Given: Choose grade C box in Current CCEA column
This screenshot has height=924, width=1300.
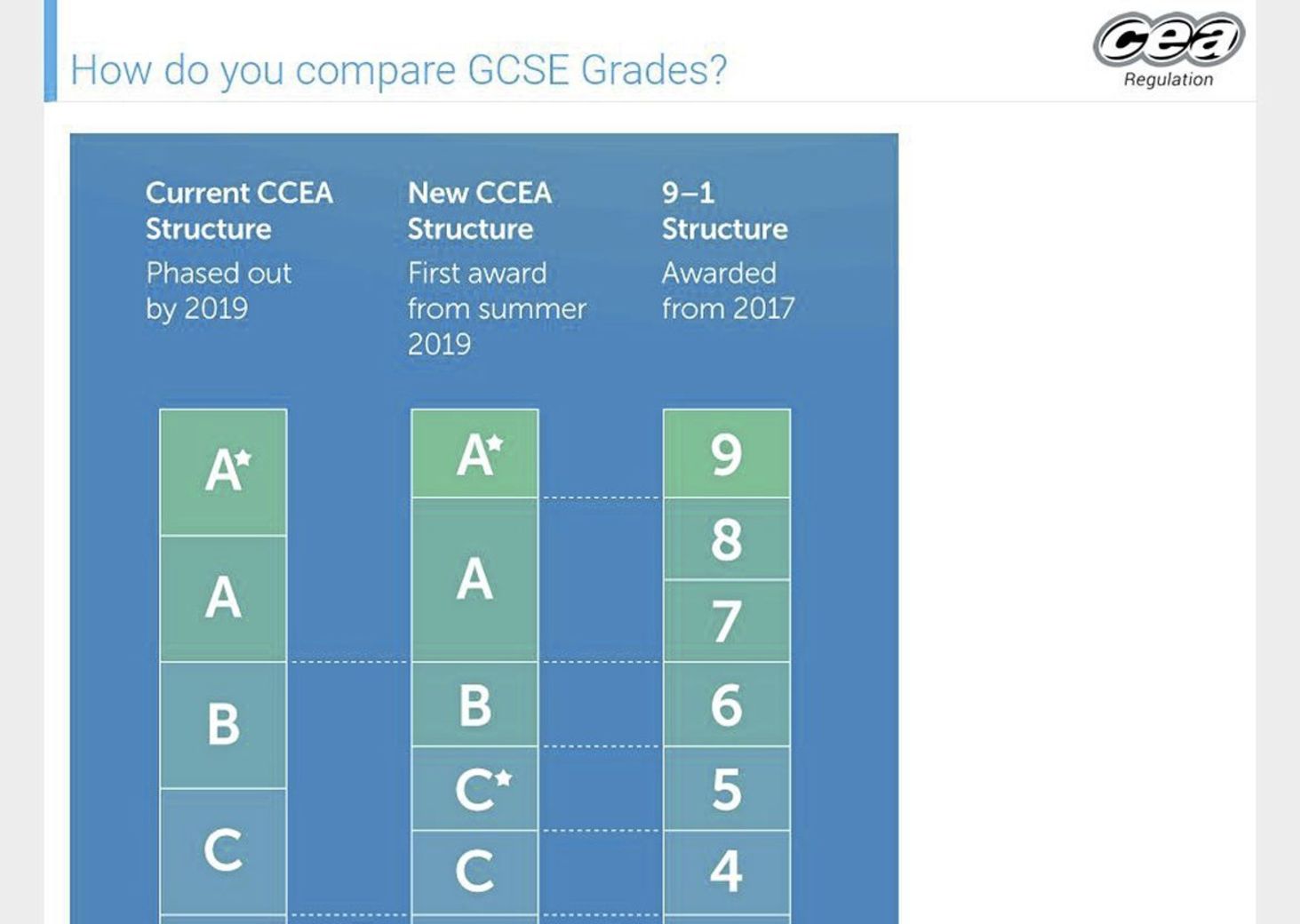Looking at the screenshot, I should point(223,850).
